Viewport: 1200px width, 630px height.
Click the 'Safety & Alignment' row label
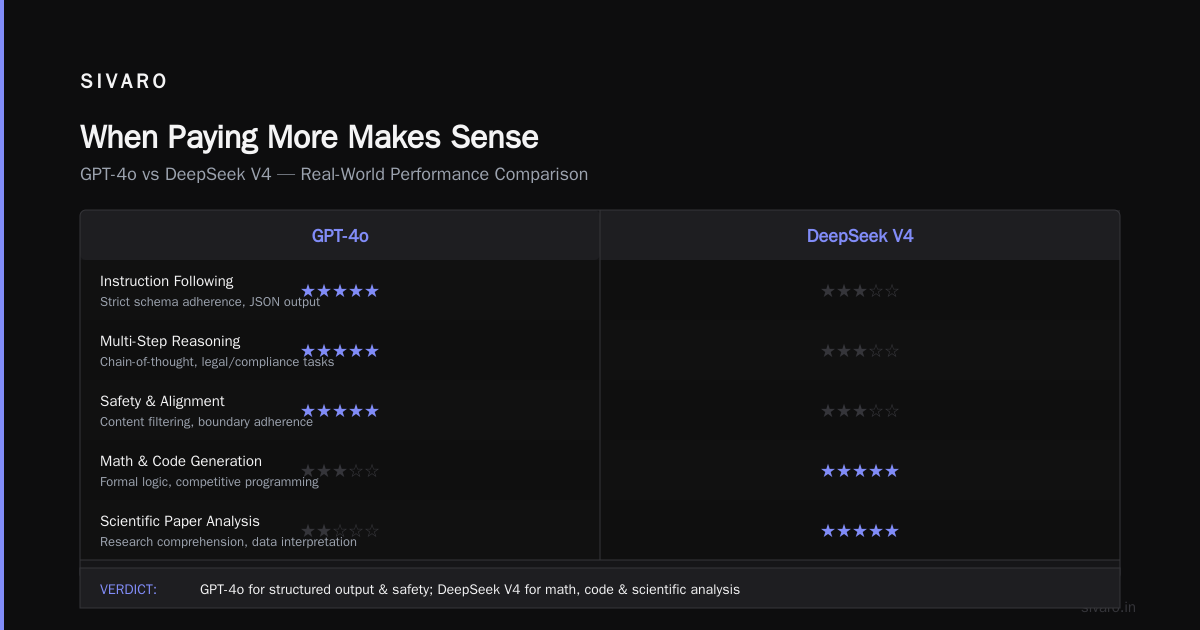pyautogui.click(x=162, y=401)
